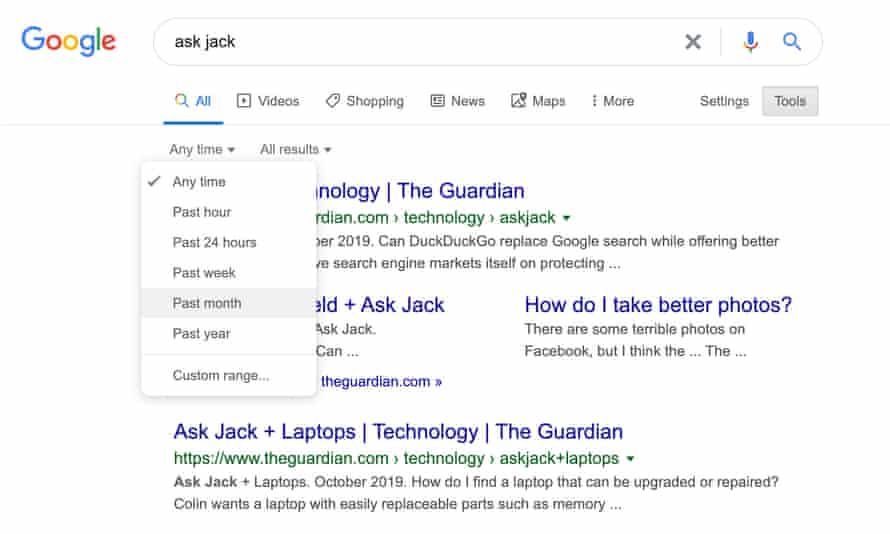Collapse the Any time dropdown
This screenshot has width=890, height=534.
click(202, 149)
